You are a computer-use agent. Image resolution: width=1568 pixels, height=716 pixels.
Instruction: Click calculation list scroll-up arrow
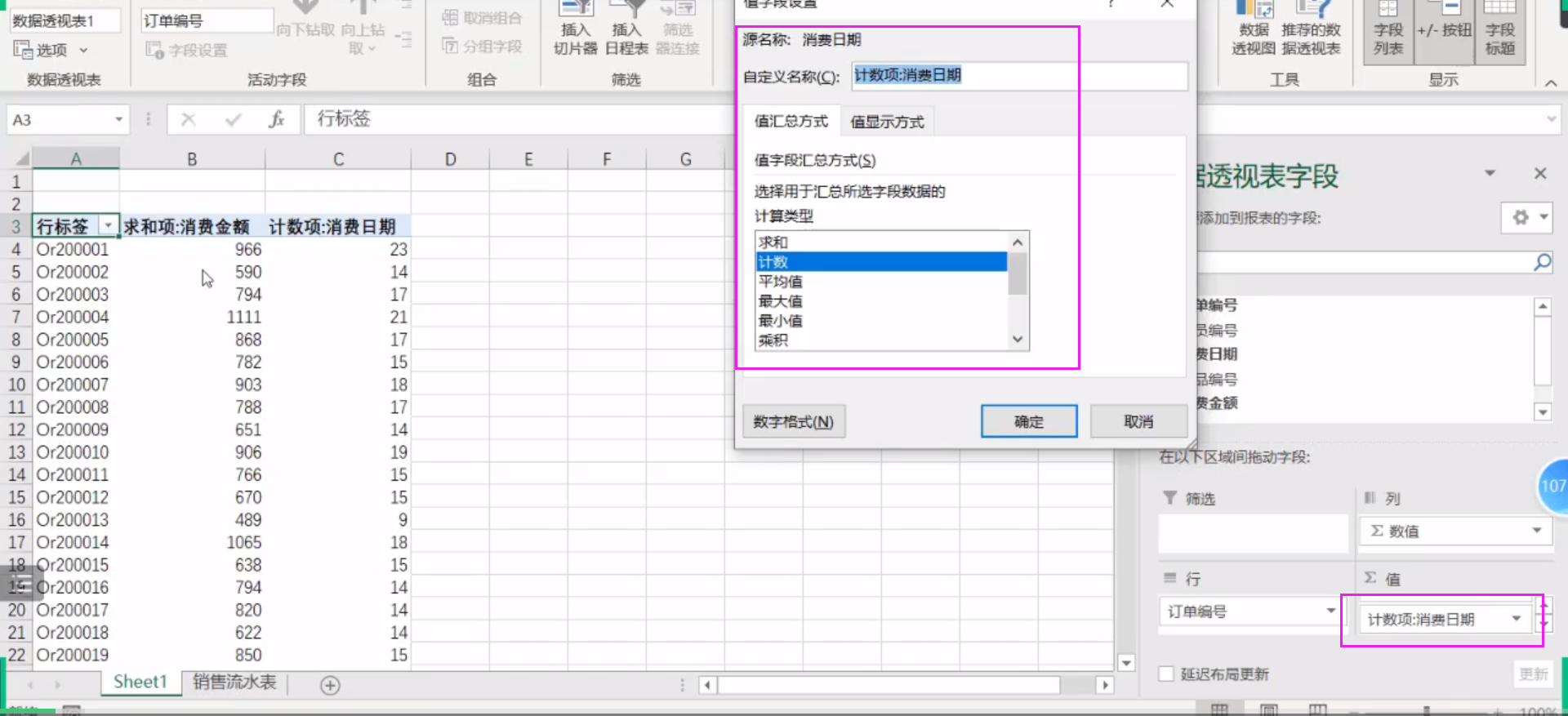1018,242
